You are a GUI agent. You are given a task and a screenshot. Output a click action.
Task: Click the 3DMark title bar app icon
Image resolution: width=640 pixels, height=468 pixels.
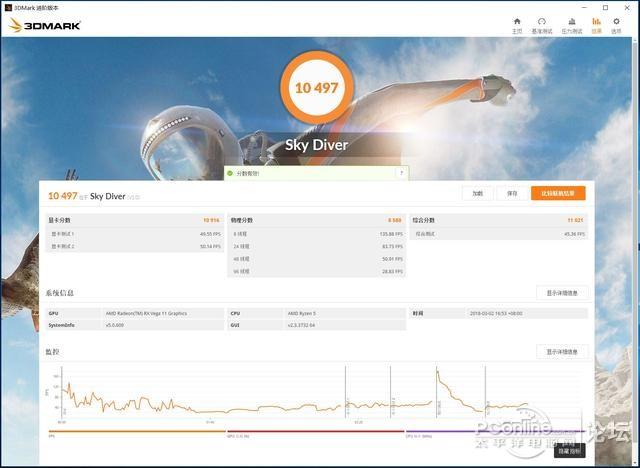(8, 8)
